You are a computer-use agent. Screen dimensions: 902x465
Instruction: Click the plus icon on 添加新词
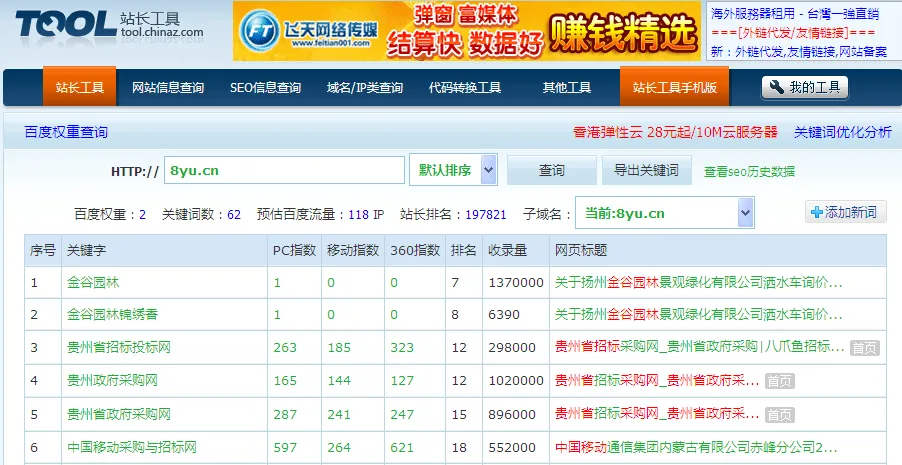(816, 212)
